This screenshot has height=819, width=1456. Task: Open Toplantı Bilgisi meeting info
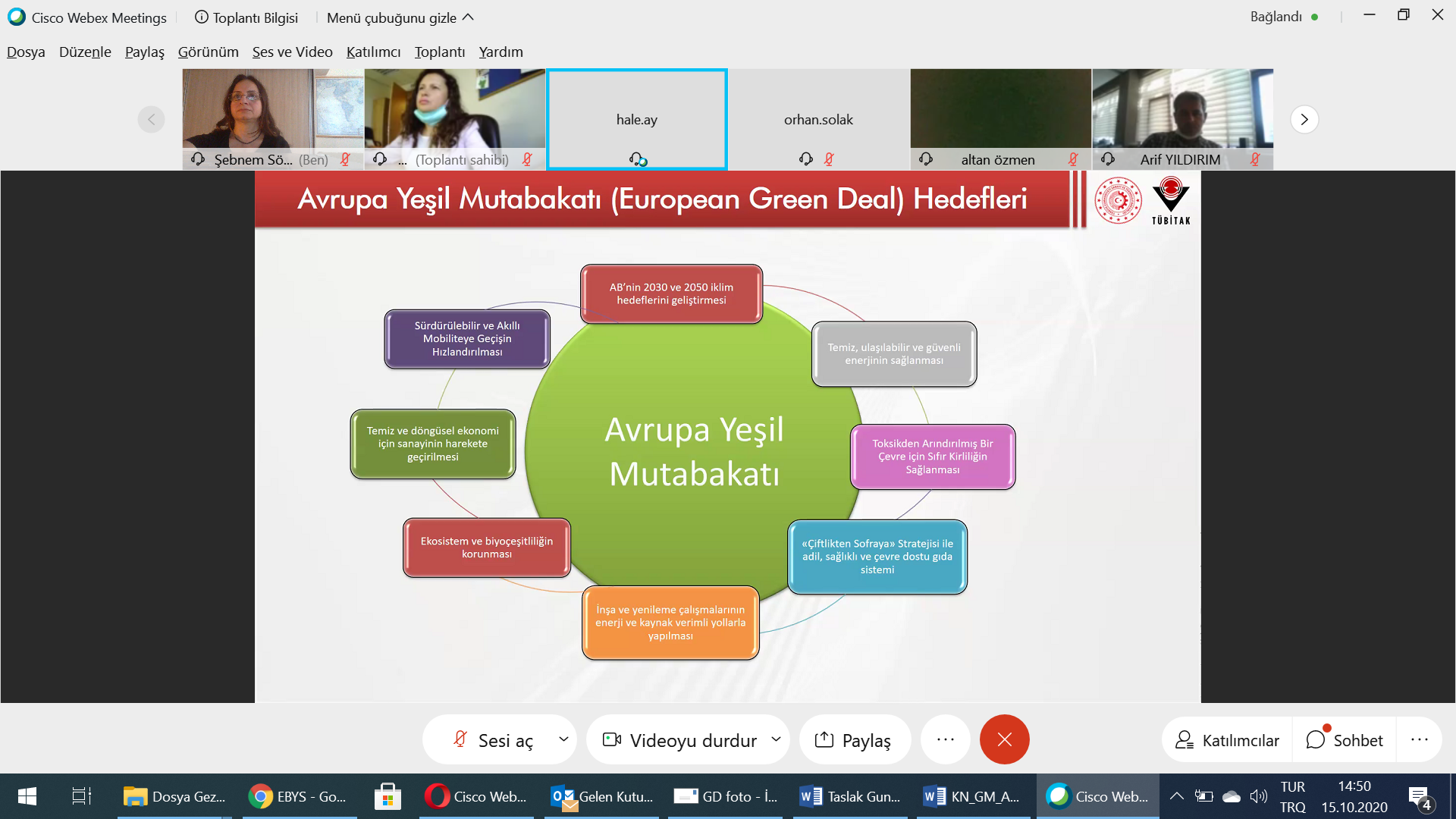pyautogui.click(x=246, y=17)
